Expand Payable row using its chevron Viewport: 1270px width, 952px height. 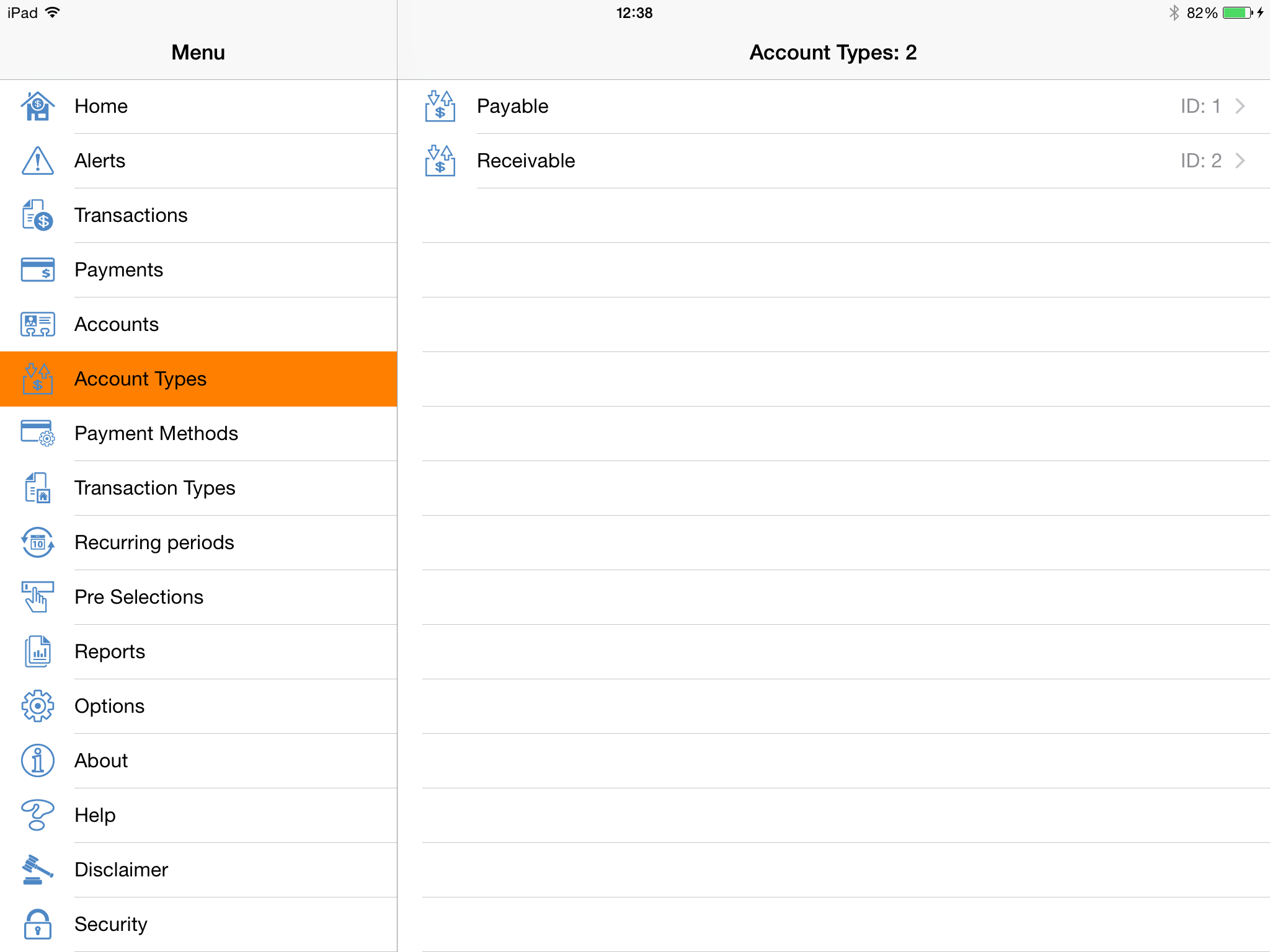click(1240, 107)
